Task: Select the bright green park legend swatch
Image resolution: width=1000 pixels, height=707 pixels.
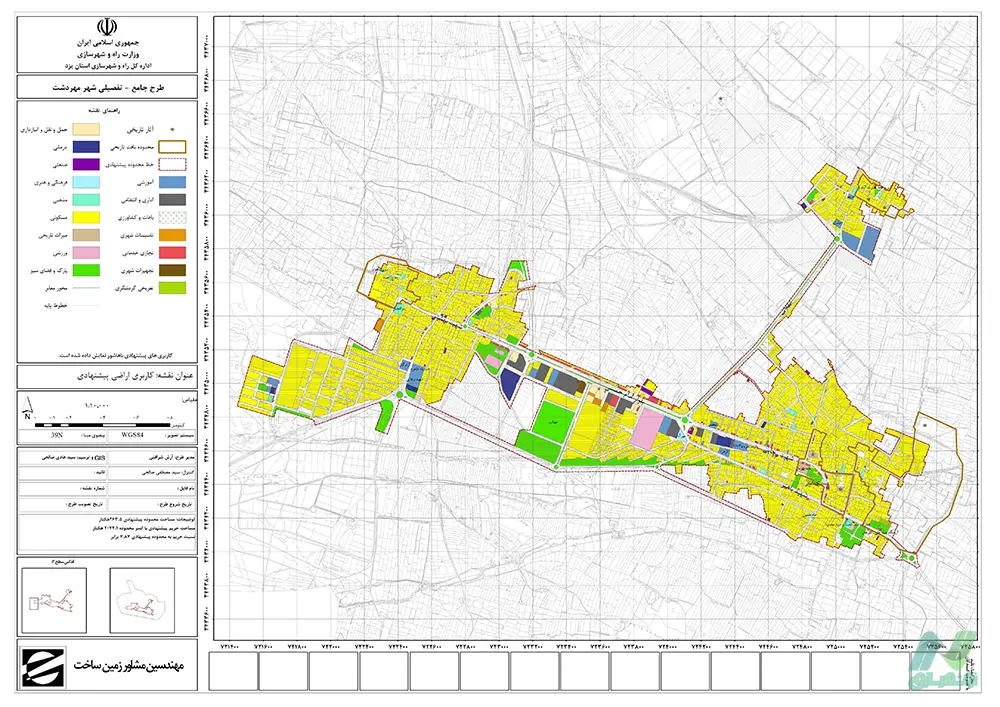Action: (x=86, y=270)
